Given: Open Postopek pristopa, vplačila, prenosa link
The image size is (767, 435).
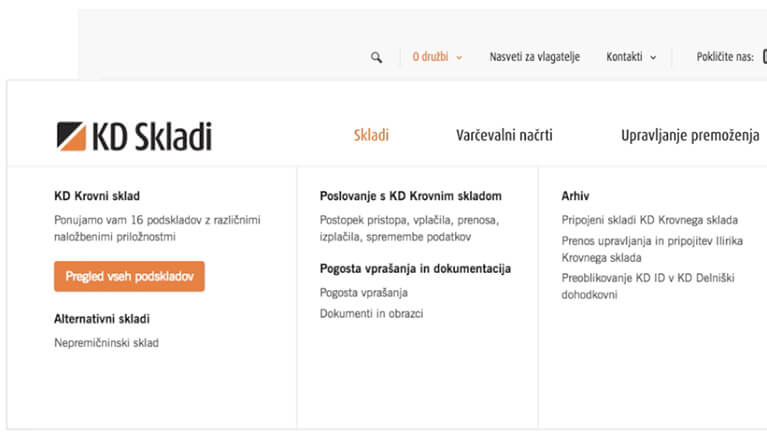Looking at the screenshot, I should tap(409, 220).
